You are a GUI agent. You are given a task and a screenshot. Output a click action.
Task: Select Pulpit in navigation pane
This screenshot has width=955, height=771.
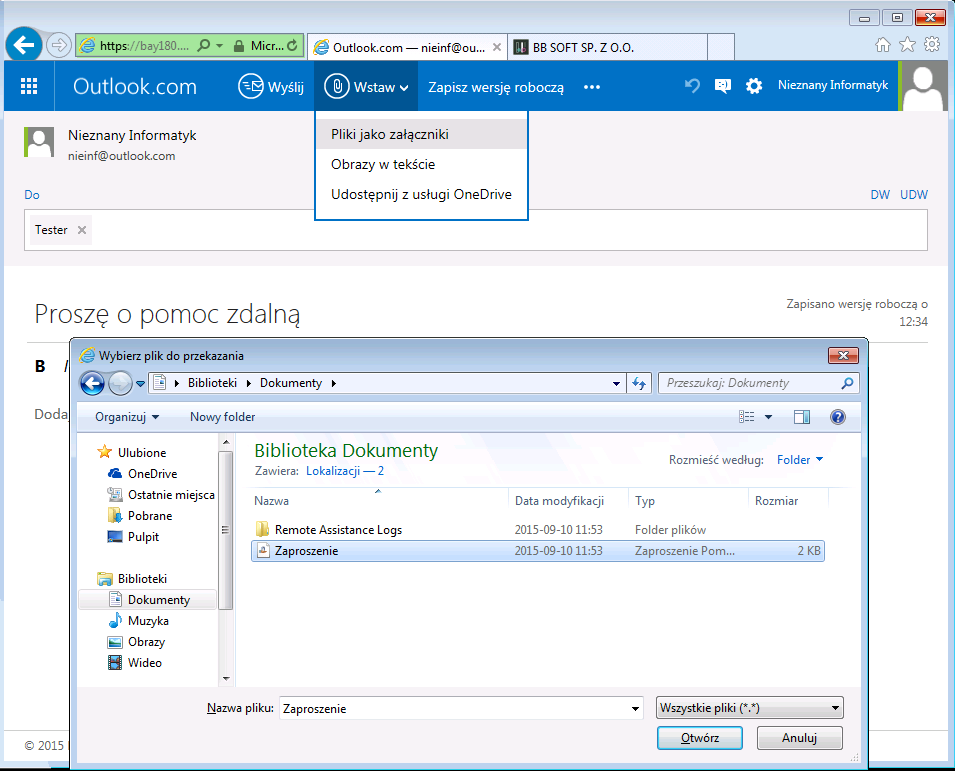click(x=143, y=537)
